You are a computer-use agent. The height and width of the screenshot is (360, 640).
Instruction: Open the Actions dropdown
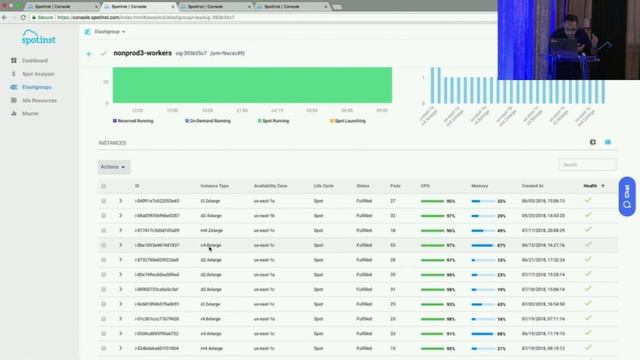click(114, 167)
